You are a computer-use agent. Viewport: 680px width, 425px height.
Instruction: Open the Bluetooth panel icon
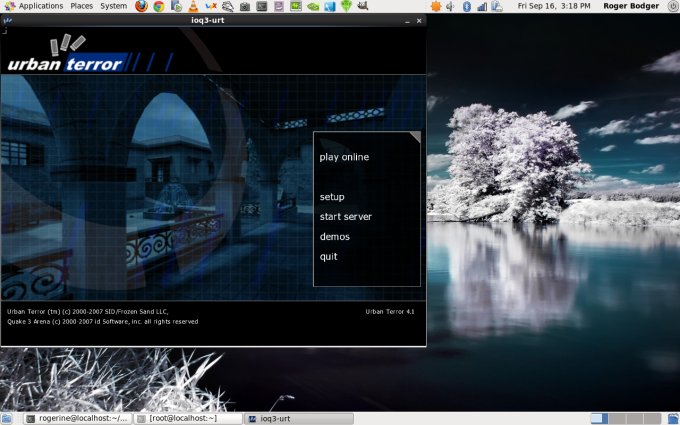click(465, 6)
